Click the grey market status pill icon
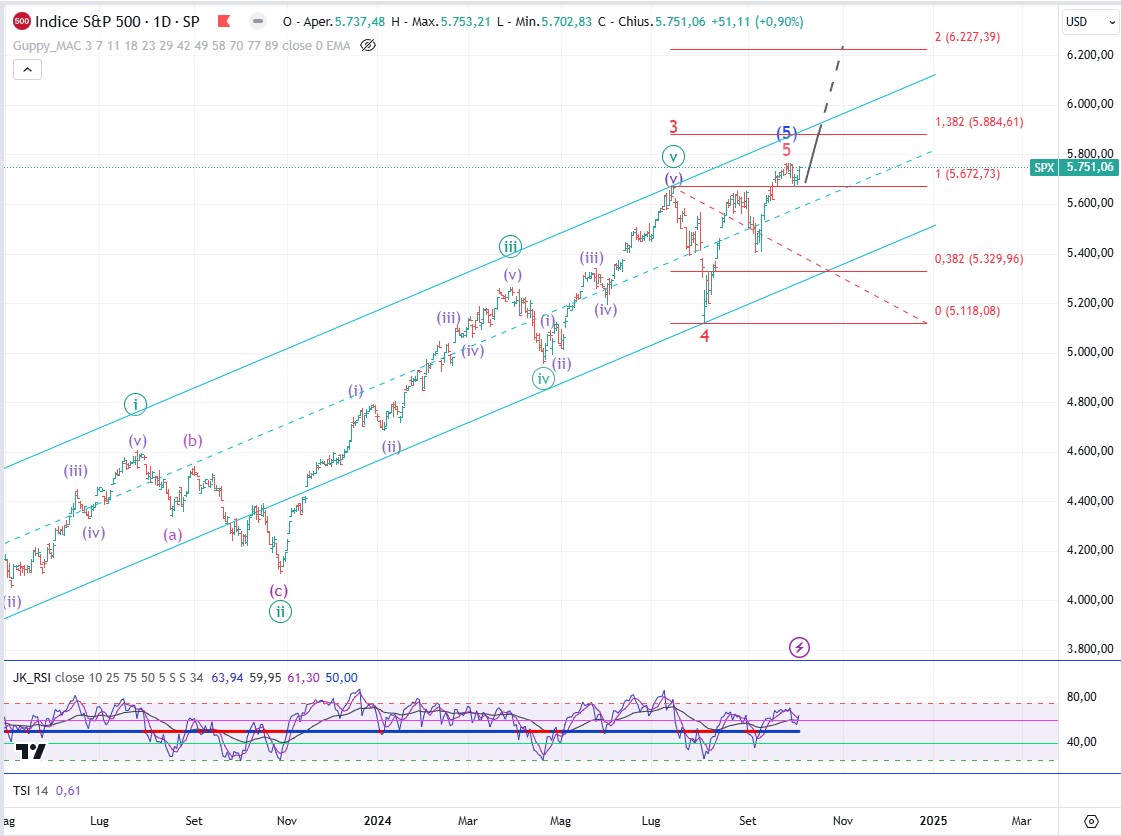Screen dimensions: 1121x836 (258, 21)
